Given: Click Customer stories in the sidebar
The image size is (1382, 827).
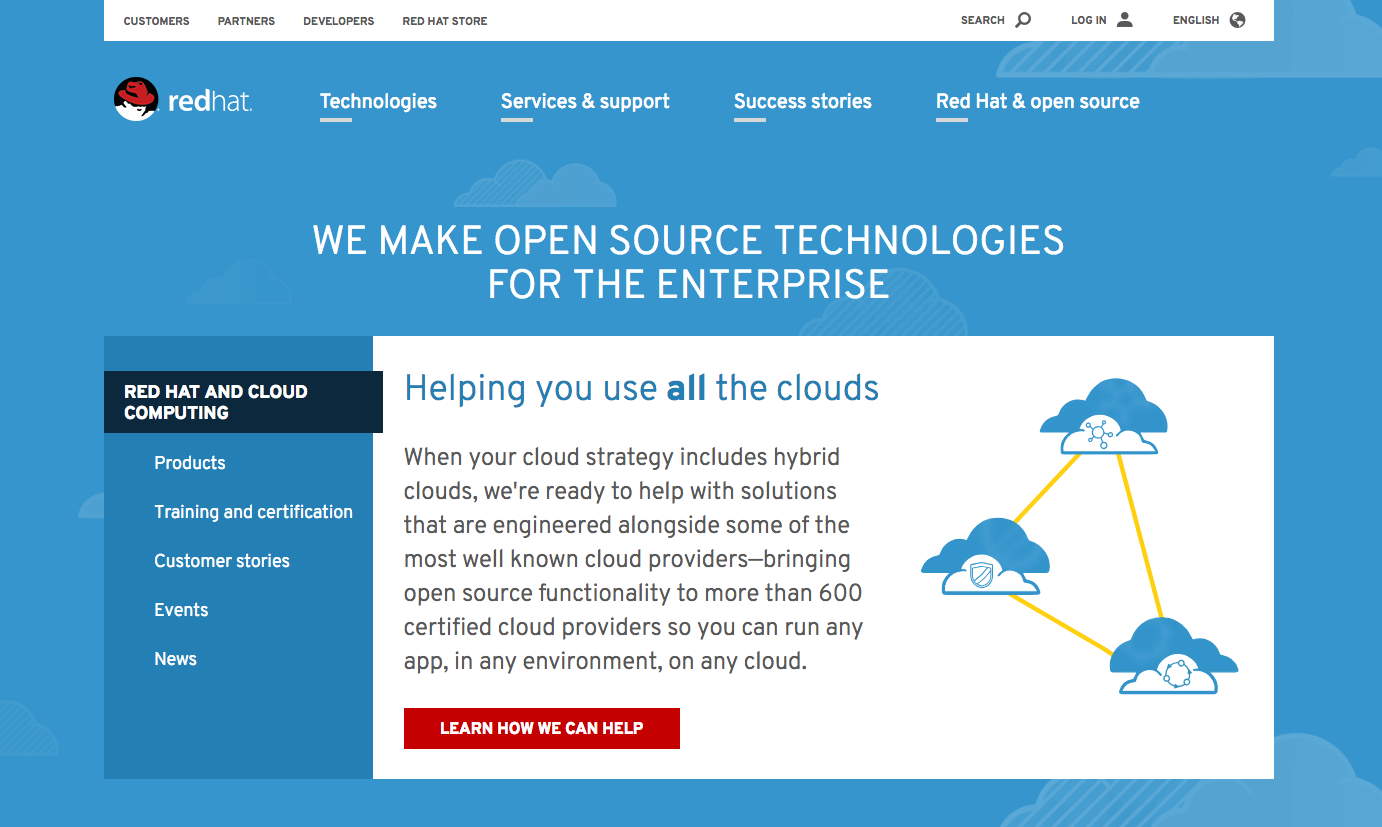Looking at the screenshot, I should coord(222,561).
